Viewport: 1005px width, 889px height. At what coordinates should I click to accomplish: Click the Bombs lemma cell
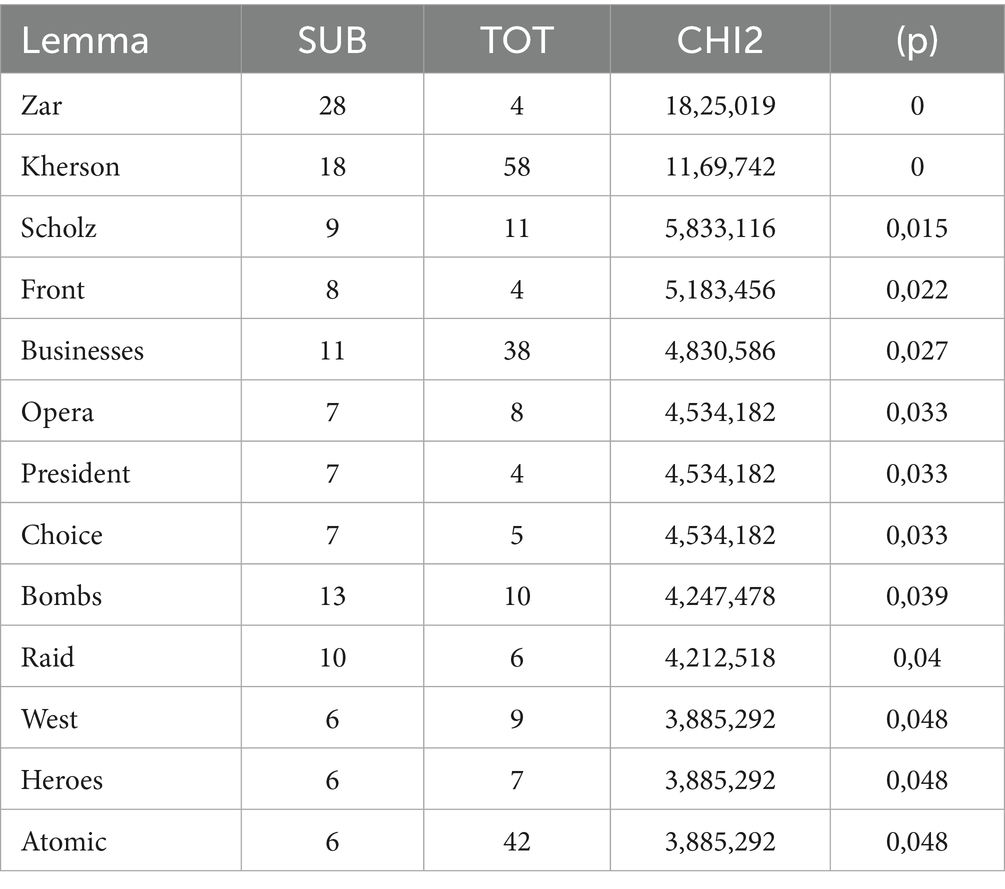tap(61, 596)
